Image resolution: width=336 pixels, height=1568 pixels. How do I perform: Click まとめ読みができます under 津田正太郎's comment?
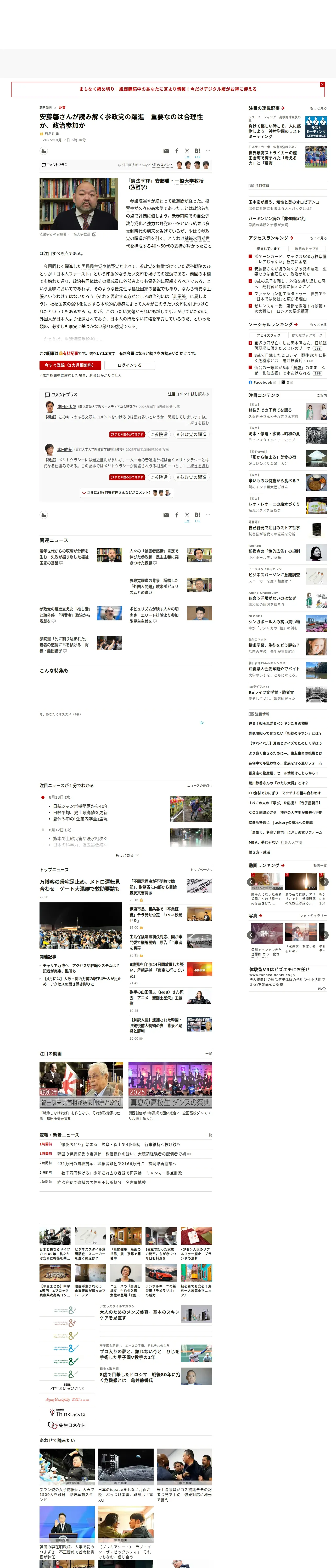tap(127, 435)
